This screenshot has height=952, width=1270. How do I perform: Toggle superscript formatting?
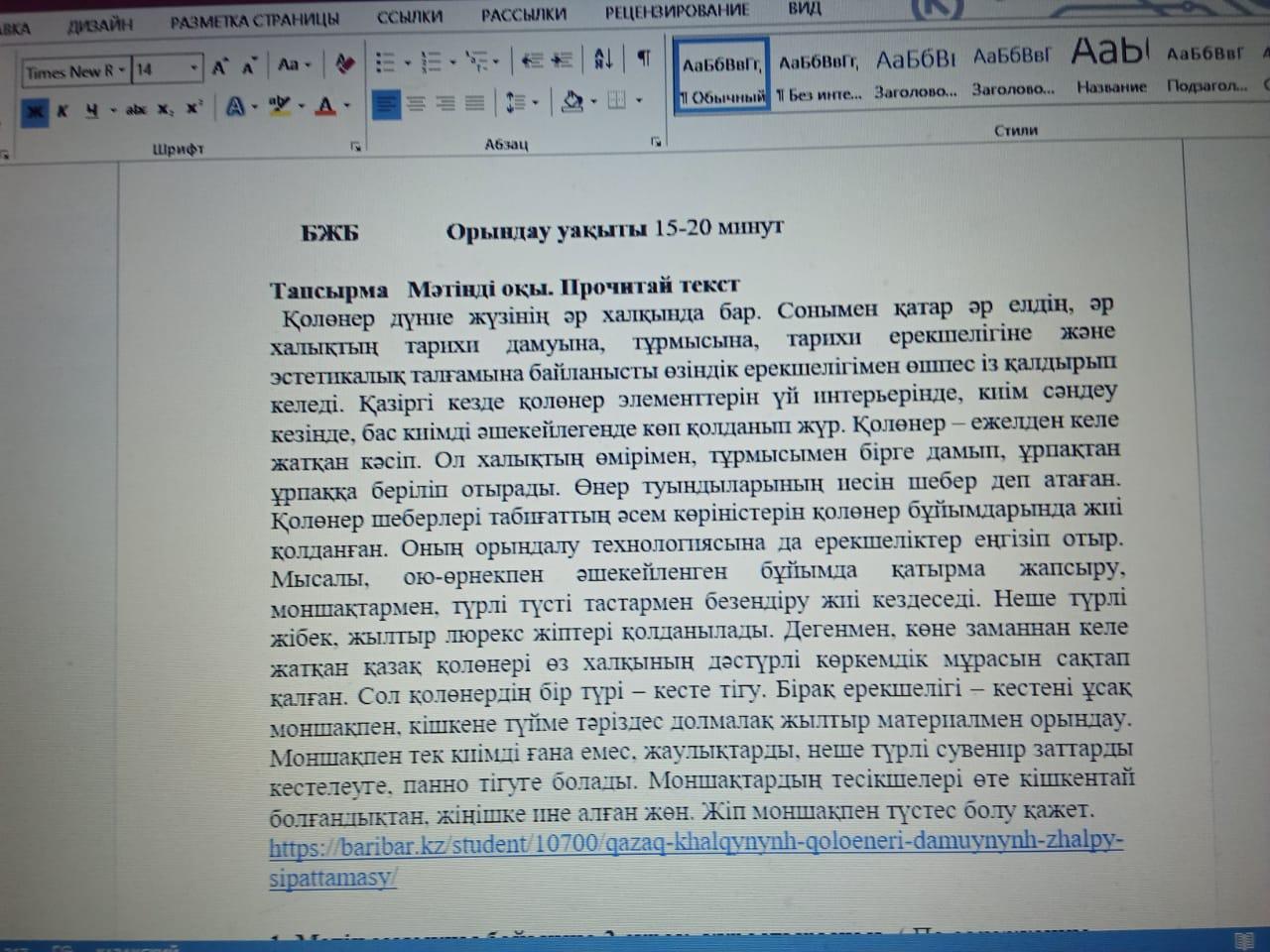(x=192, y=108)
